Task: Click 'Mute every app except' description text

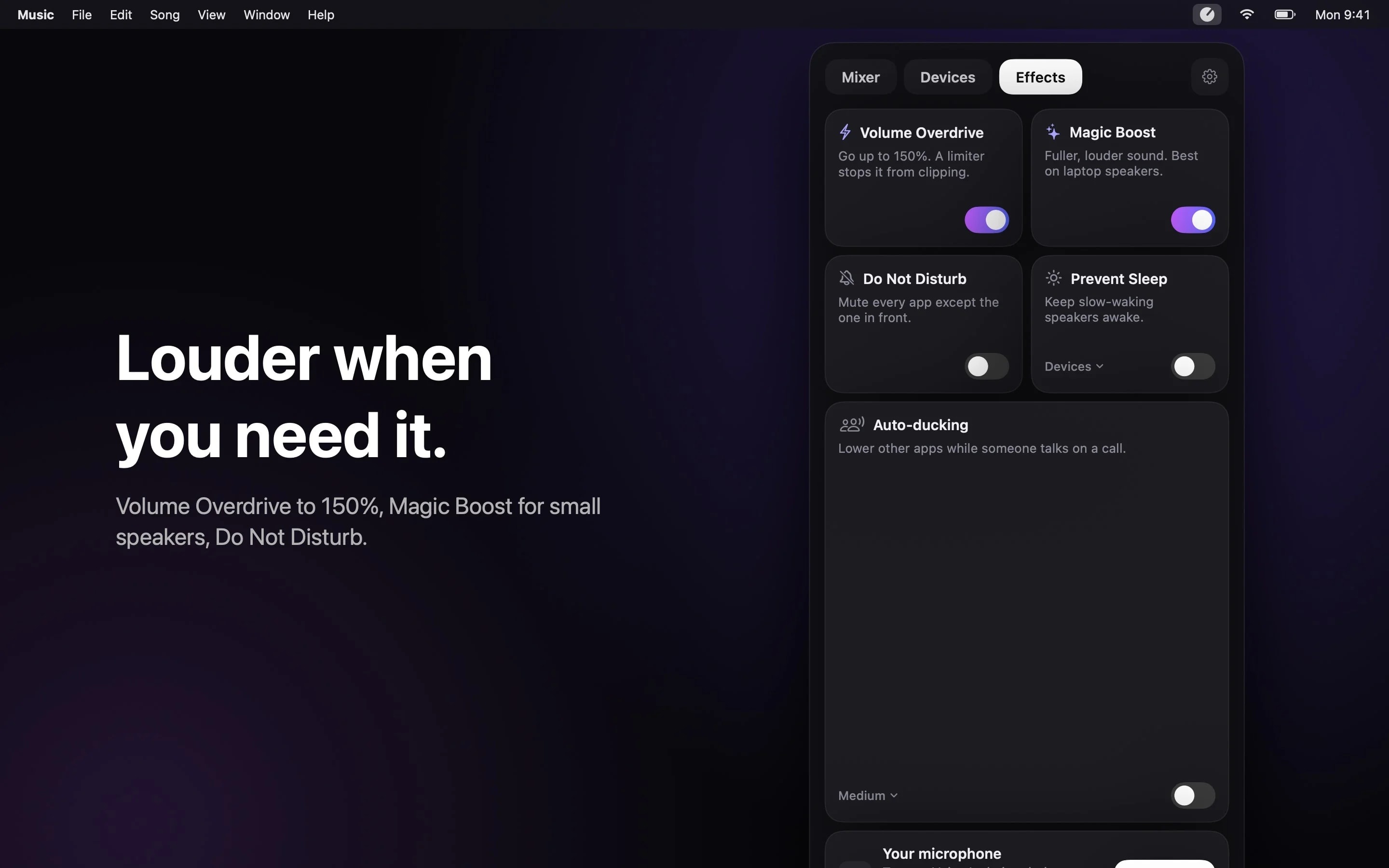Action: 918,310
